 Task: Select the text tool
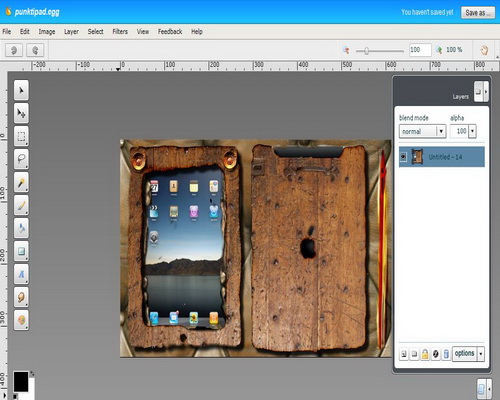point(21,274)
